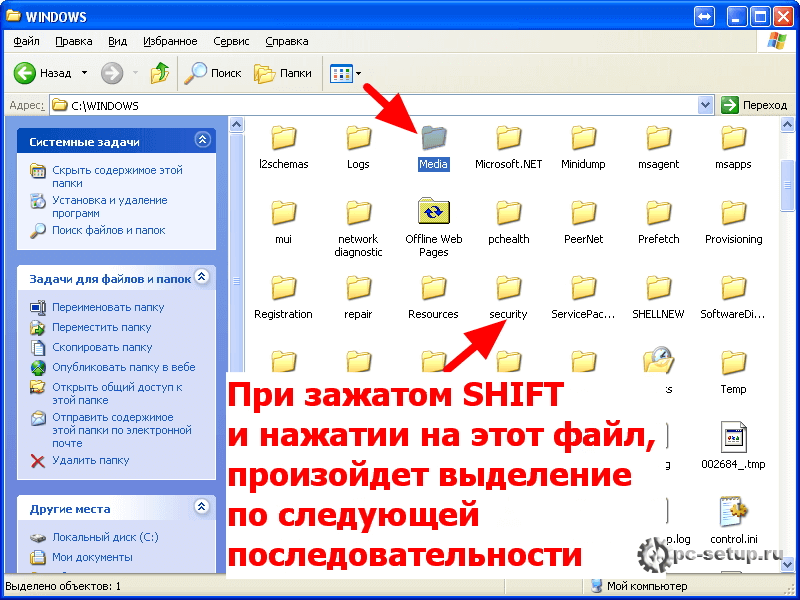Click the Переход go button
The height and width of the screenshot is (600, 800).
(754, 106)
